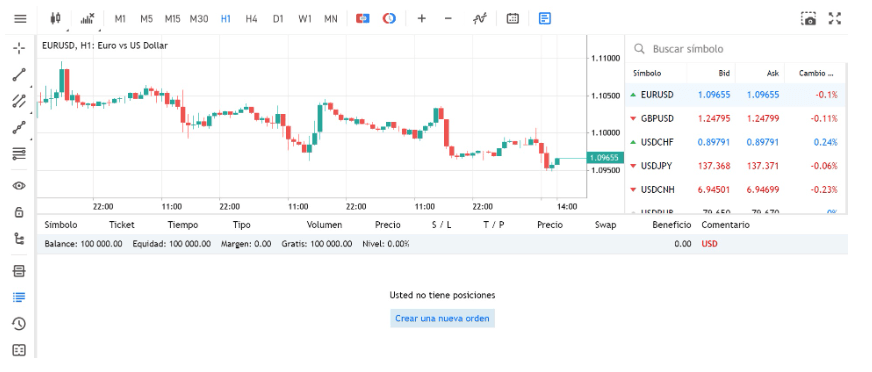Select the W1 weekly timeframe
Screen dimensions: 872x372
point(305,19)
